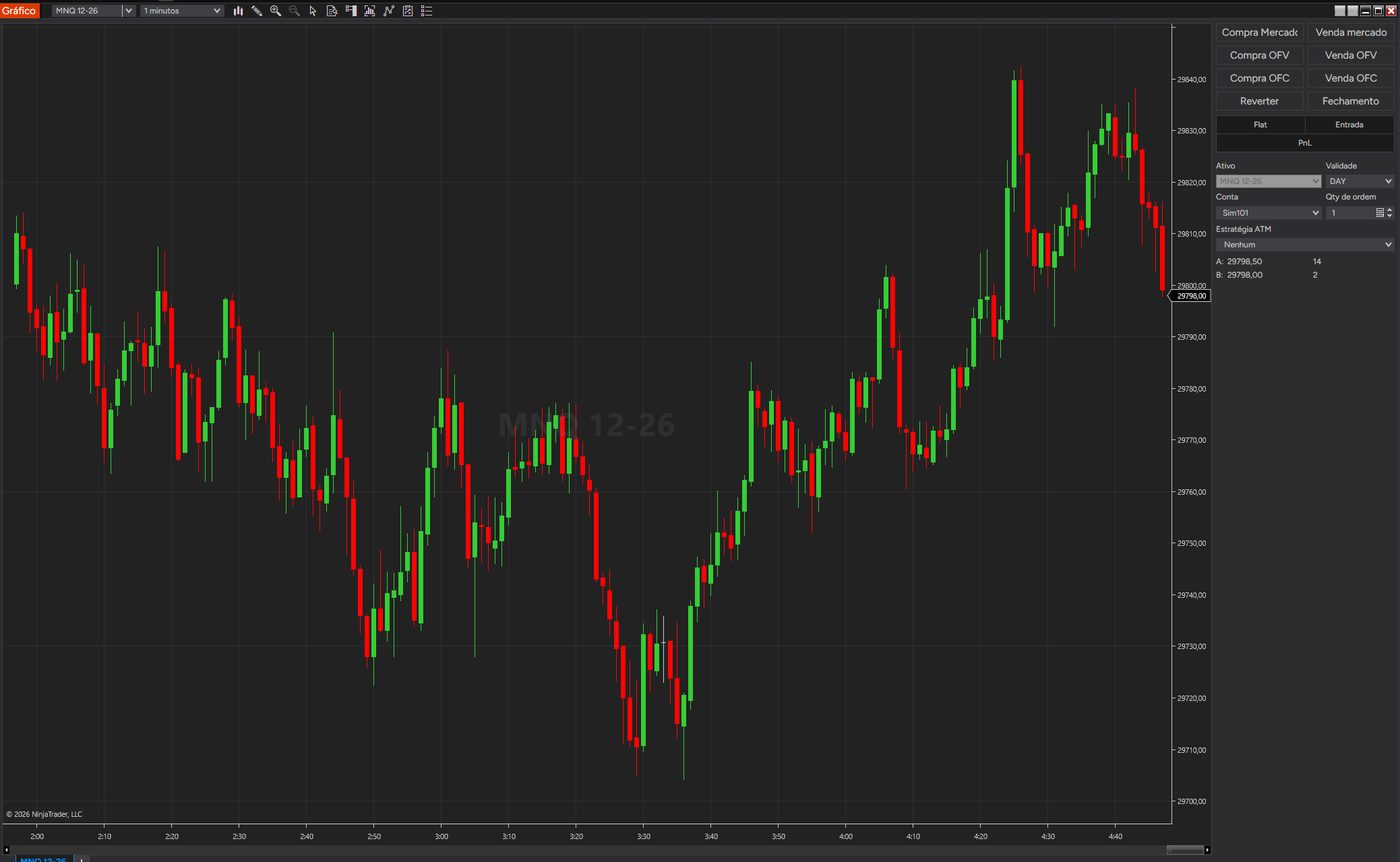Select the cursor pointer tool icon
This screenshot has height=862, width=1400.
313,11
